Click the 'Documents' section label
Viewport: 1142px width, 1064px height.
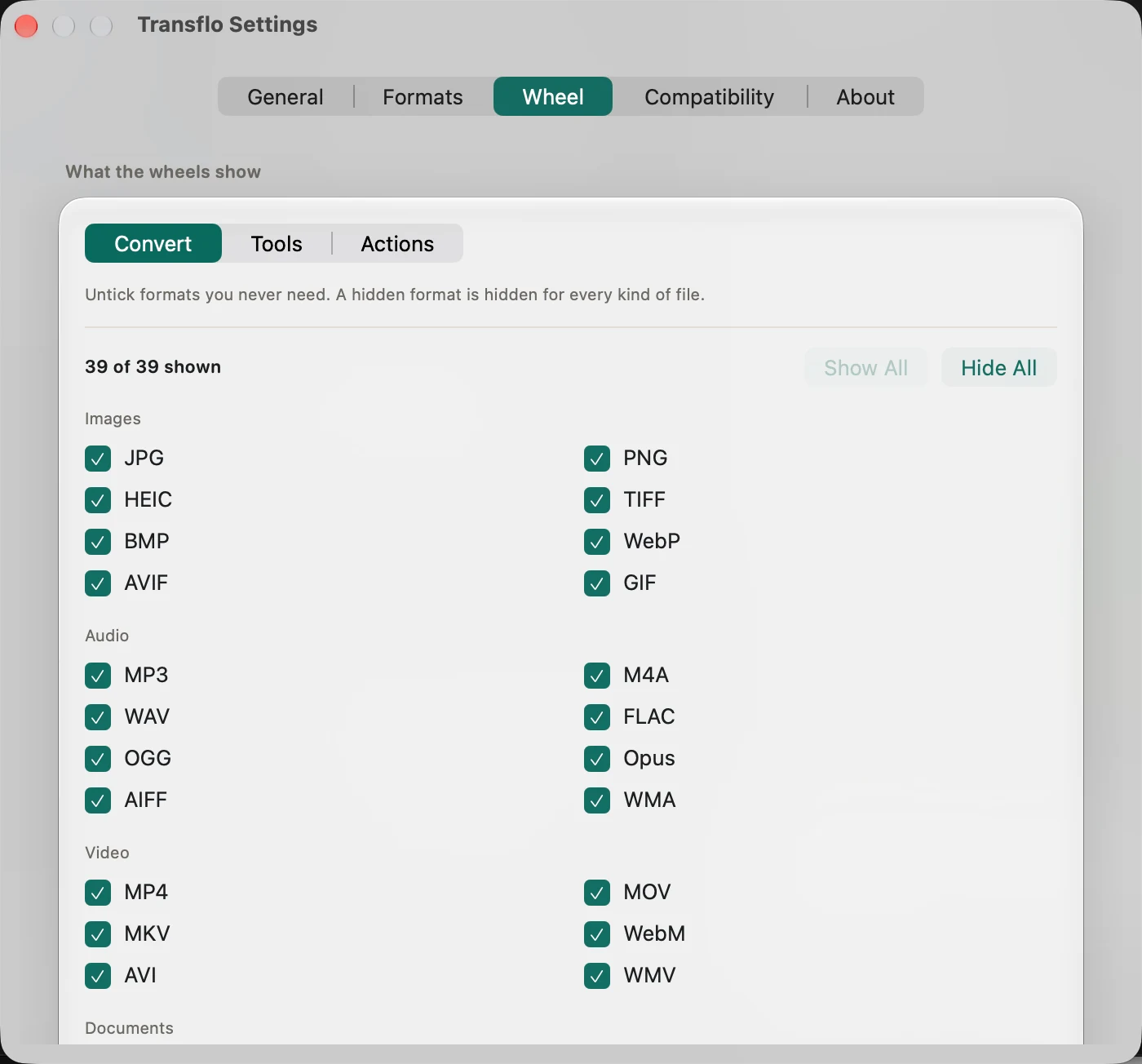click(129, 1028)
